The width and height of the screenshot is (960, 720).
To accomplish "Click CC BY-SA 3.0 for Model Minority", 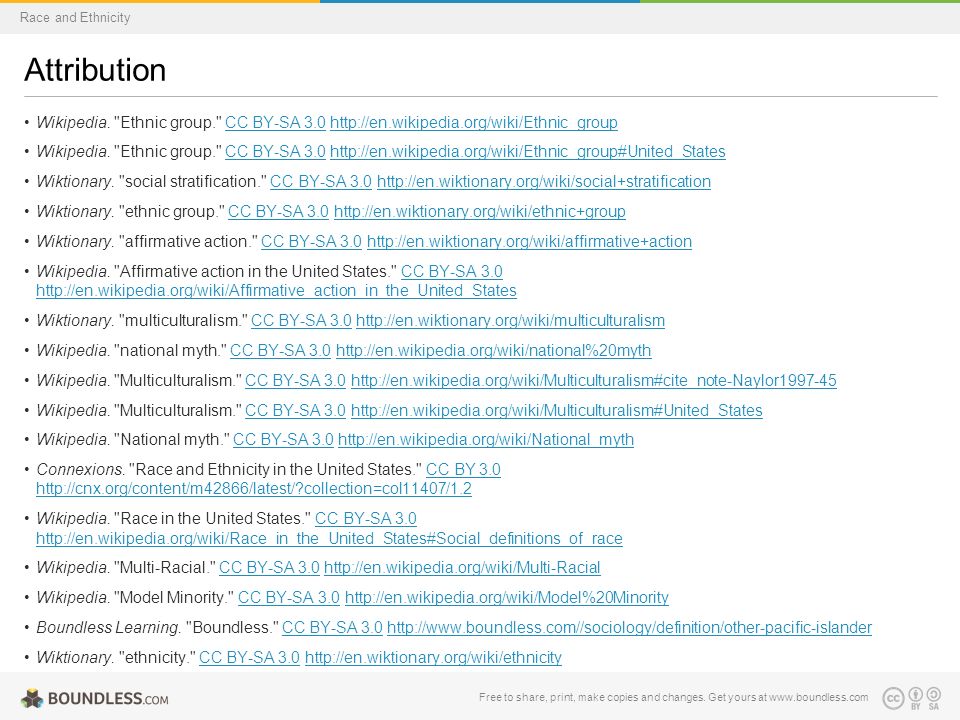I will click(x=288, y=598).
